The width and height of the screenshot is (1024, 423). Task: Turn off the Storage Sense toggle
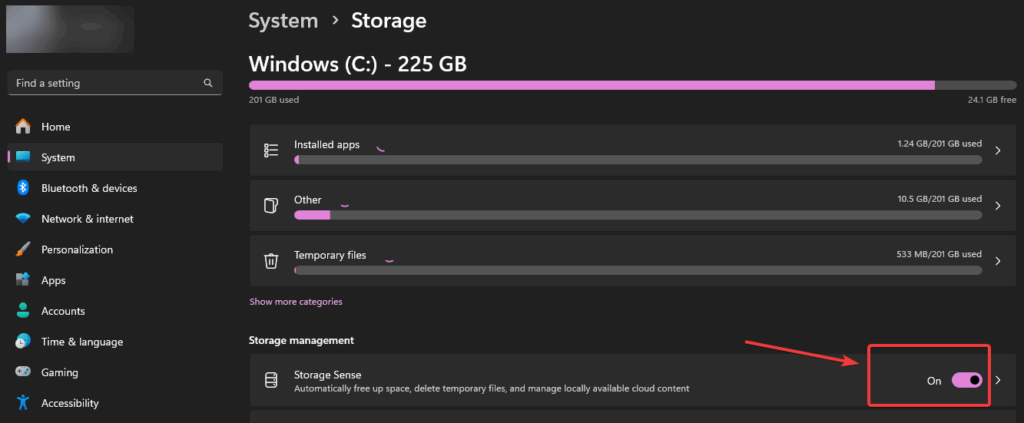tap(967, 380)
